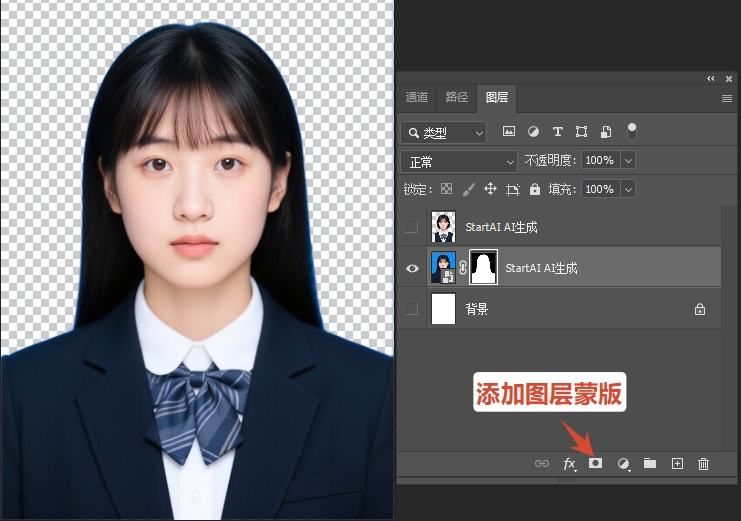Filter for shape layers icon
Viewport: 741px width, 521px height.
tap(581, 131)
